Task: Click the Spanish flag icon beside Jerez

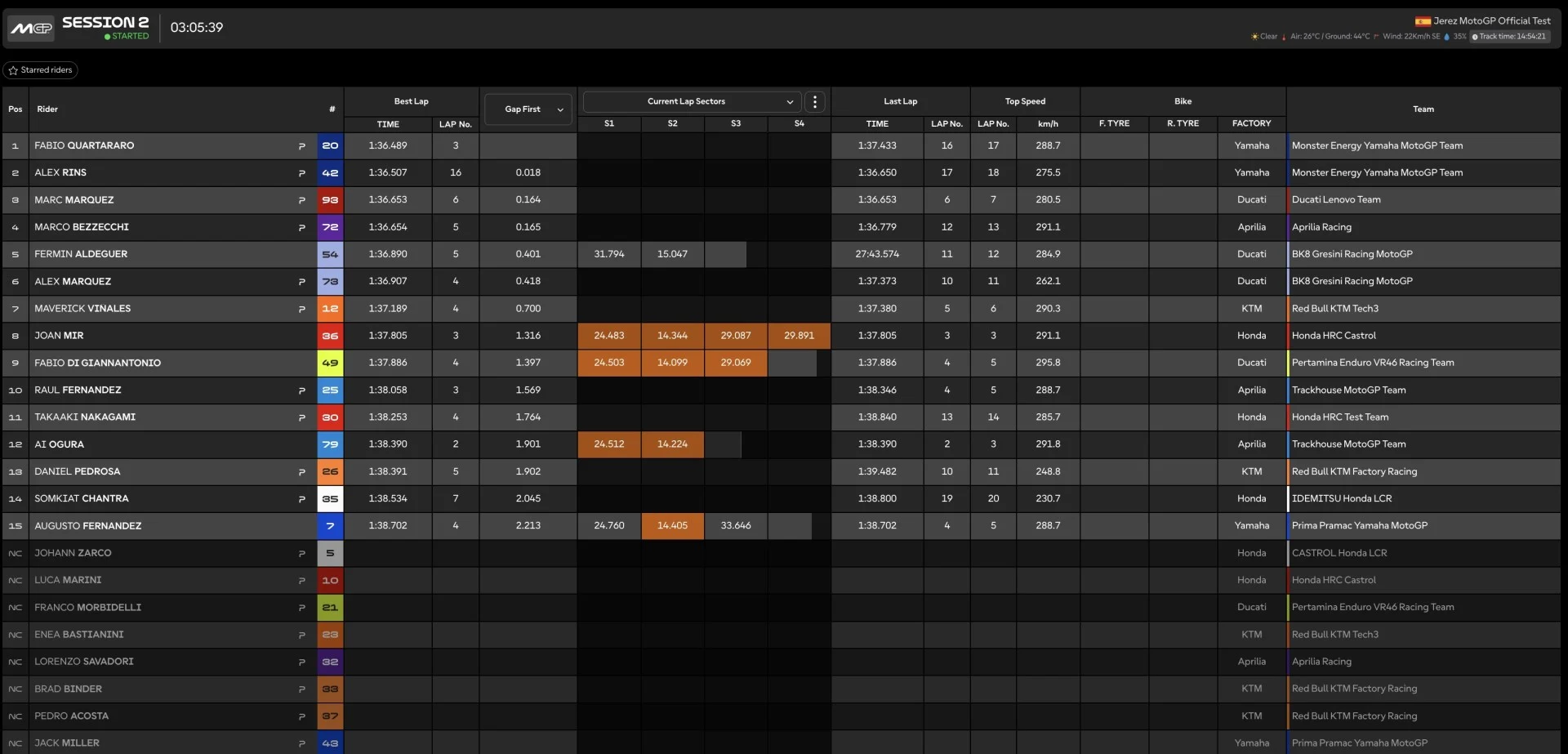Action: [1423, 21]
